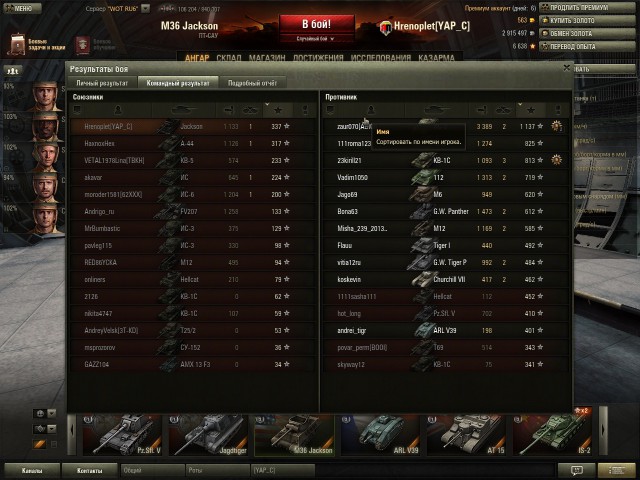The width and height of the screenshot is (640, 480).
Task: Open the [YAP_C] clan chat tab
Action: tap(283, 471)
